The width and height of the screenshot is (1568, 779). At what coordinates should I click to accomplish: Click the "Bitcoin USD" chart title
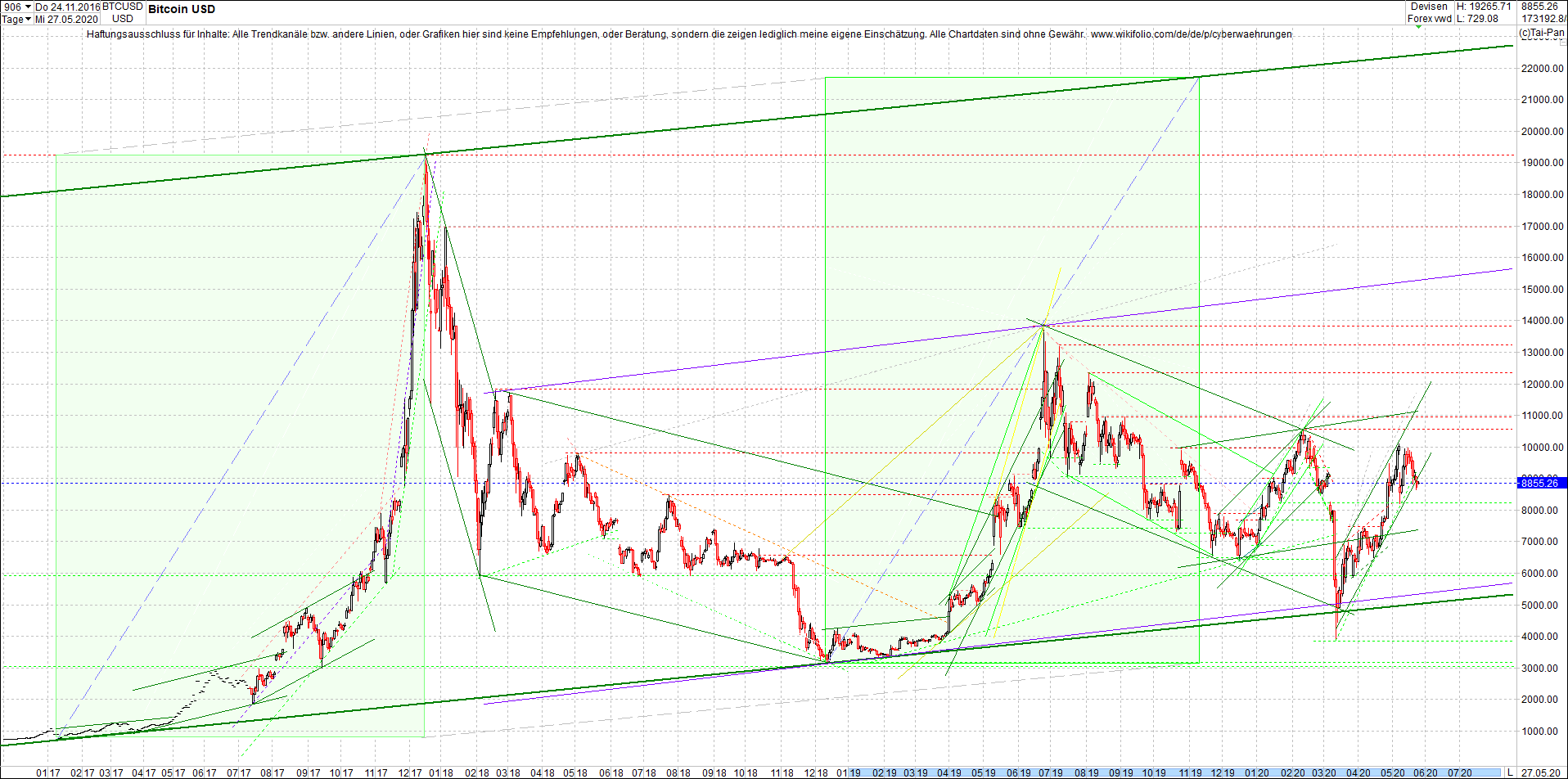tap(181, 9)
